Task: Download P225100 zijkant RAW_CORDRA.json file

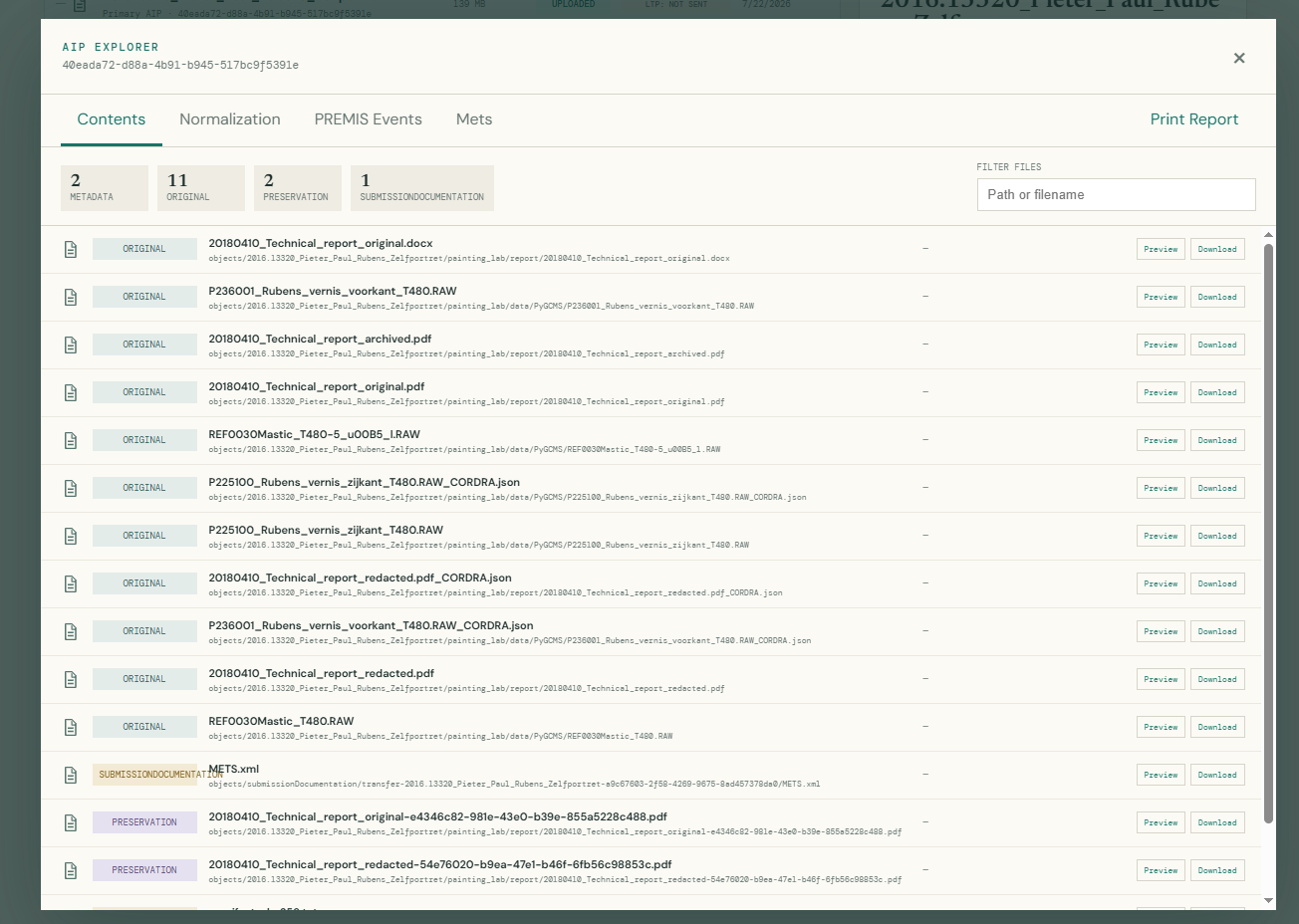Action: click(1217, 488)
